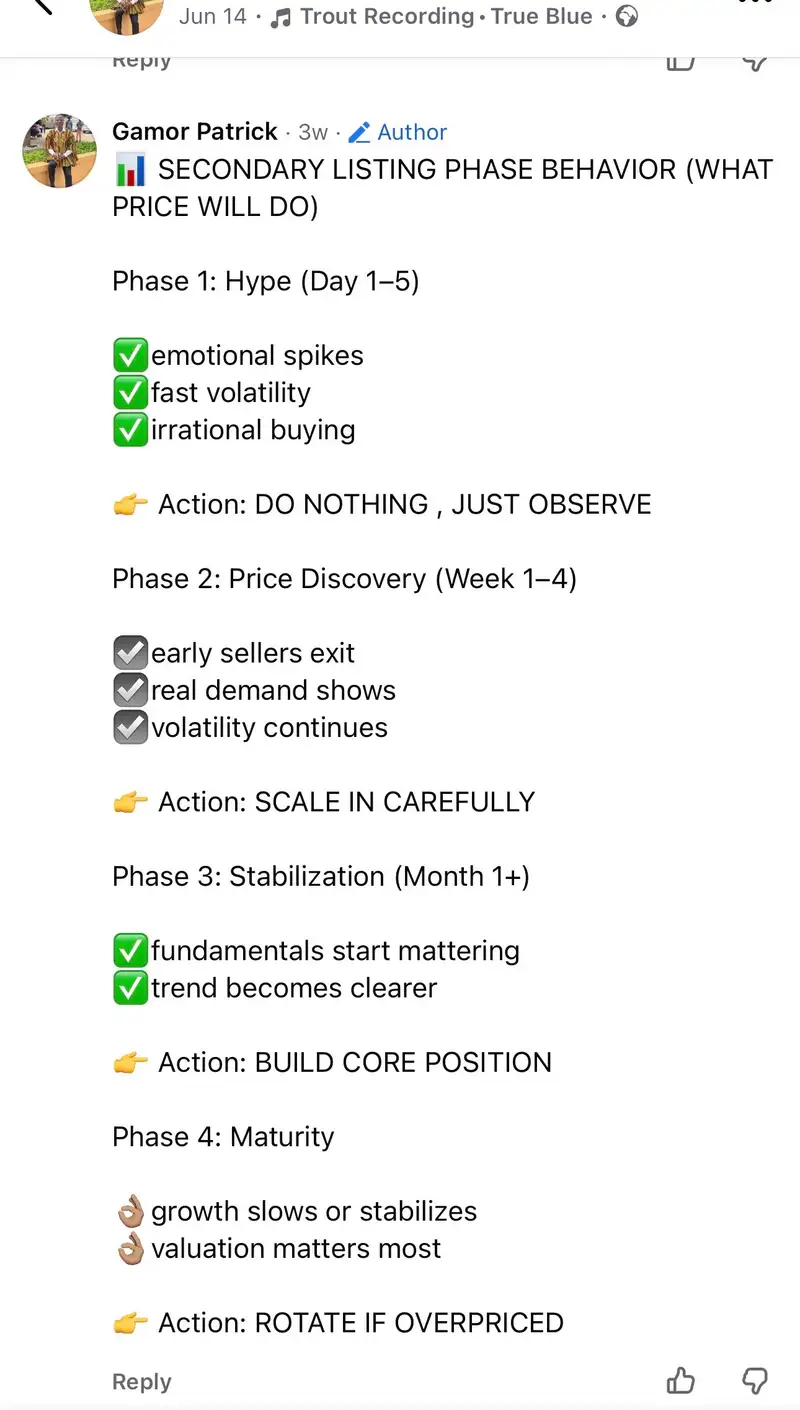Screen dimensions: 800x1410
Task: Open Gamor Patrick's profile name link
Action: click(195, 132)
